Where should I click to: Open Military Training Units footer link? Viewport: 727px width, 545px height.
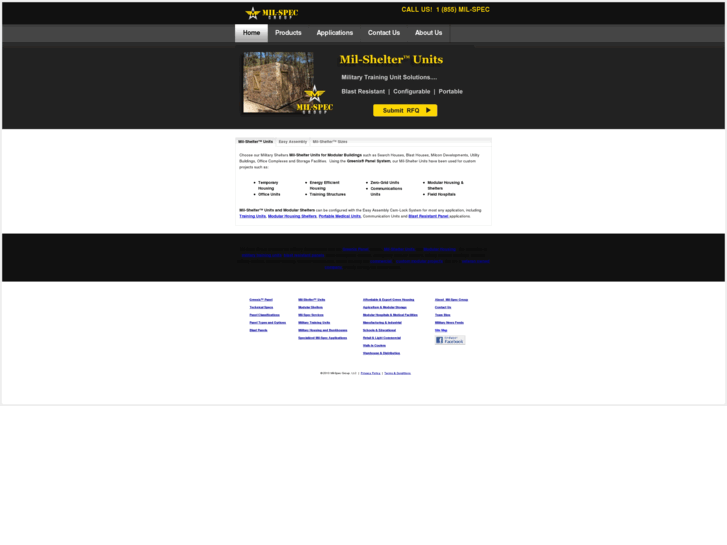click(314, 322)
